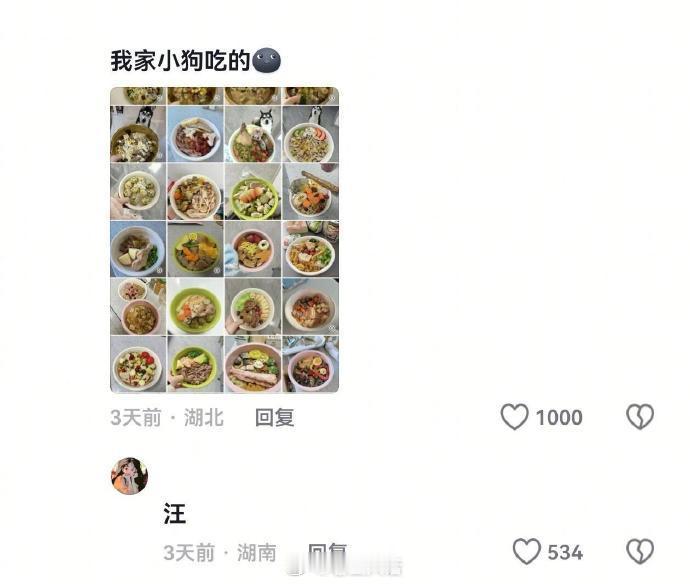View the top-left partial bowl photo
The height and width of the screenshot is (584, 690).
point(138,96)
